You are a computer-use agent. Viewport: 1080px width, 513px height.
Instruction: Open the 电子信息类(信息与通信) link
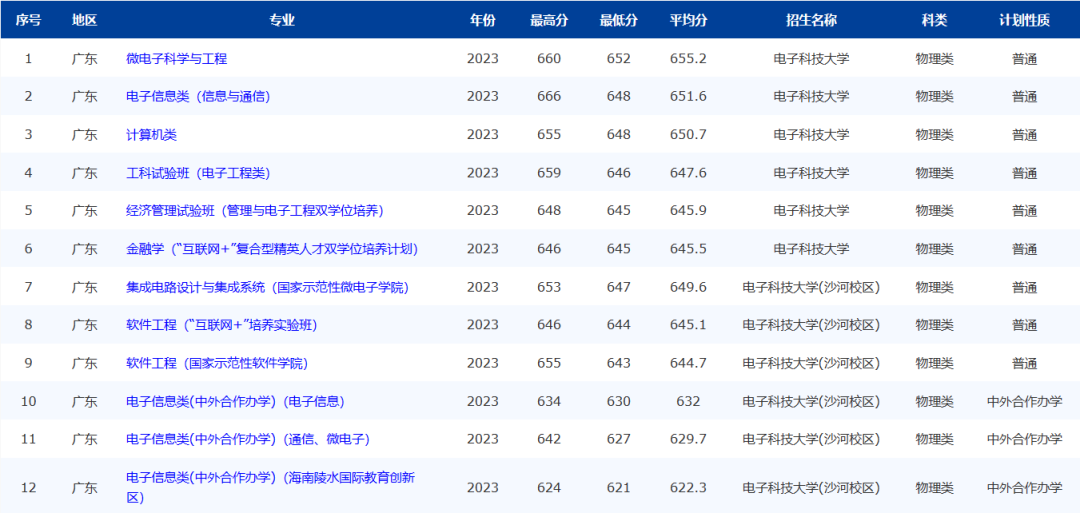point(198,96)
